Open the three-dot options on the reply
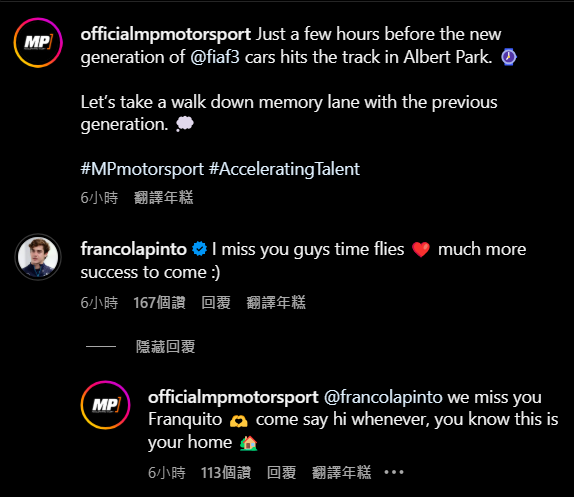The width and height of the screenshot is (574, 497). [394, 472]
